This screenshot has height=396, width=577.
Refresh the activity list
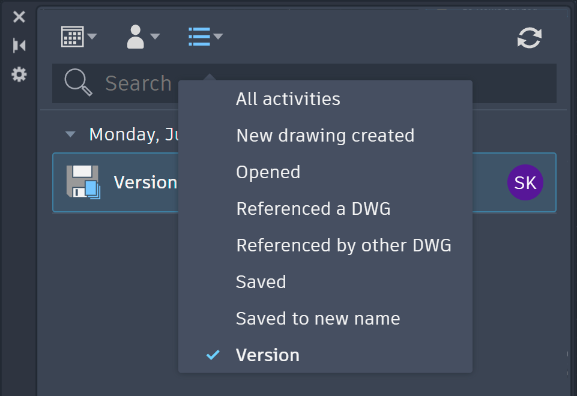(x=529, y=38)
